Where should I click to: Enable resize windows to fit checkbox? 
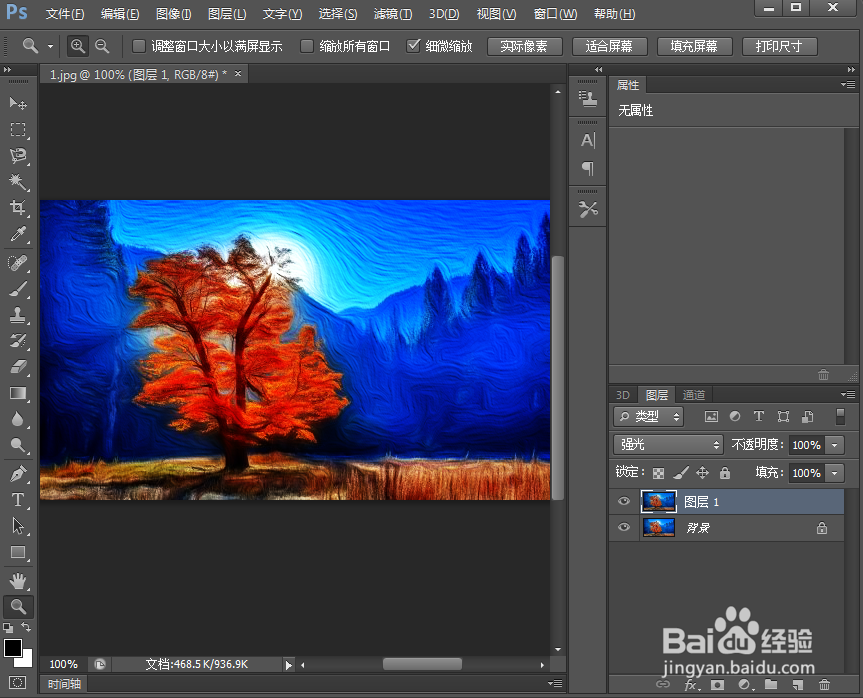click(x=139, y=46)
